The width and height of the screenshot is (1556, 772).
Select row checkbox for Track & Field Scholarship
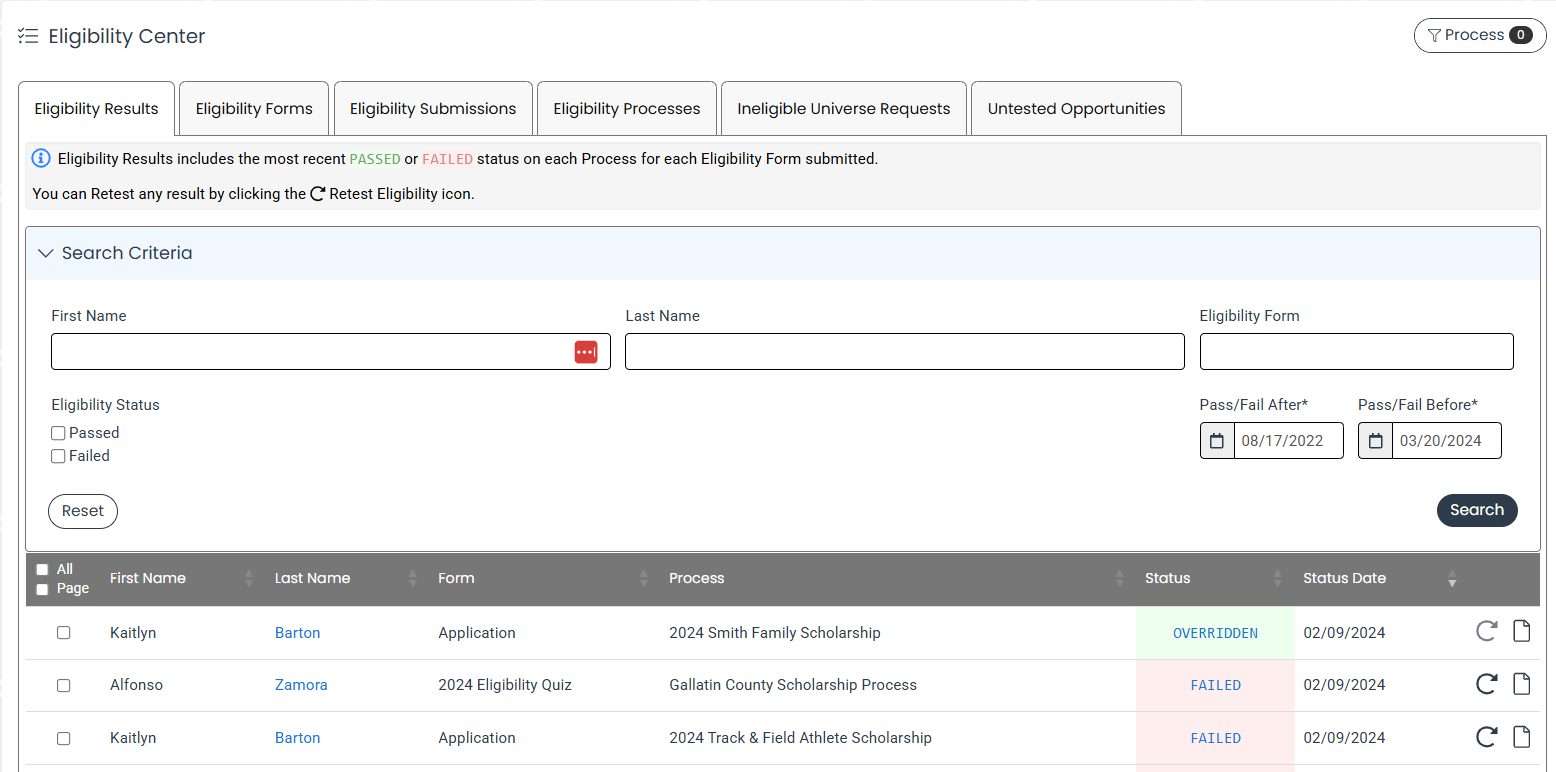64,739
